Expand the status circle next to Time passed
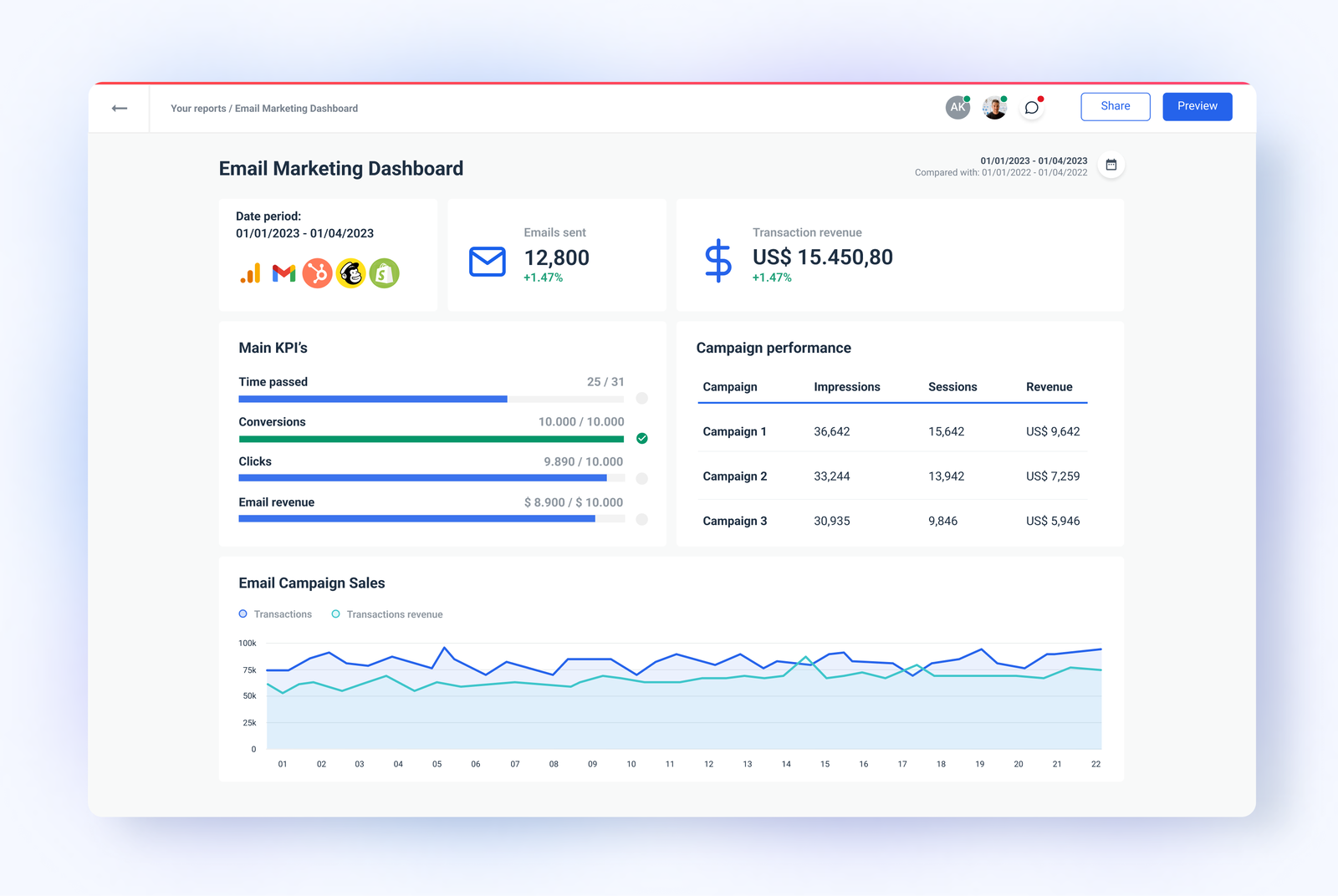The height and width of the screenshot is (896, 1338). pyautogui.click(x=641, y=399)
